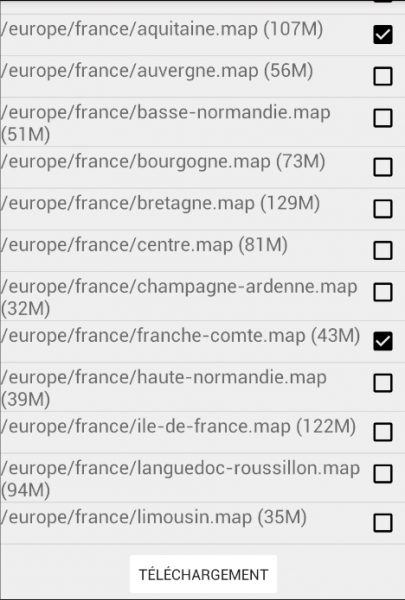Select the bretagne.map (129M) checkbox

(x=383, y=209)
